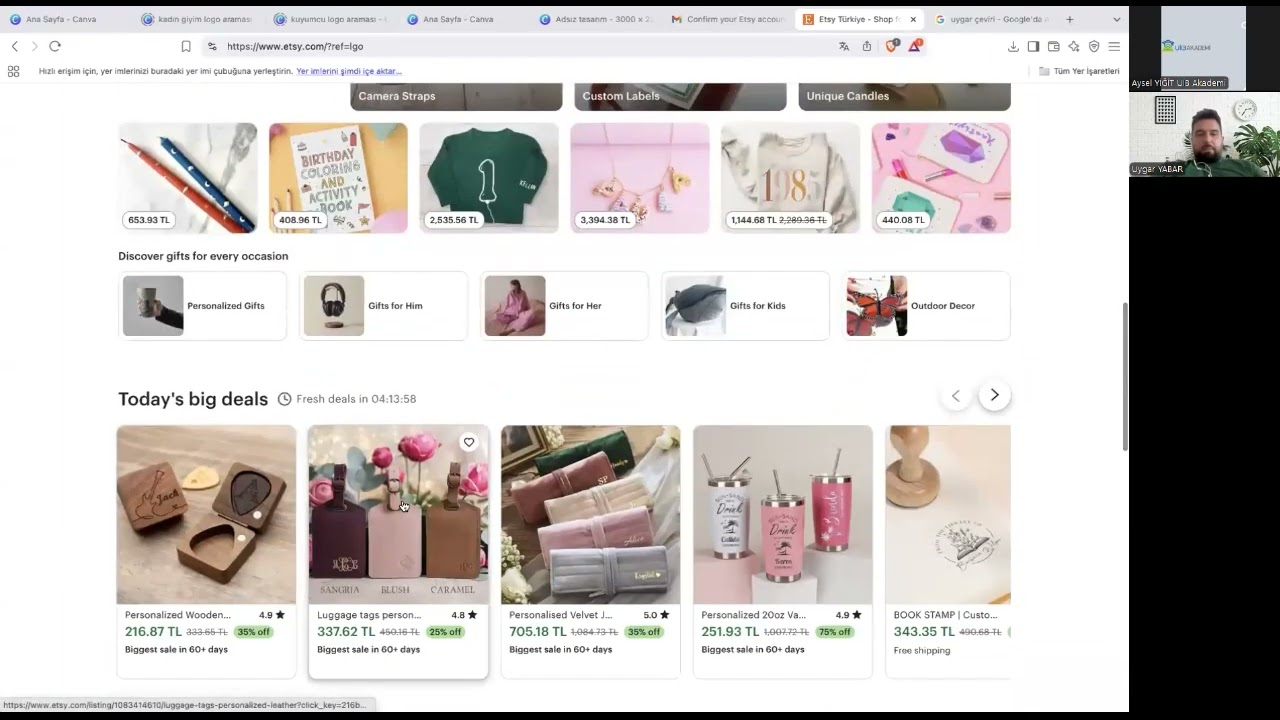Open the Brave Rewards triangle icon
Screen dimensions: 1280x720
[x=915, y=46]
